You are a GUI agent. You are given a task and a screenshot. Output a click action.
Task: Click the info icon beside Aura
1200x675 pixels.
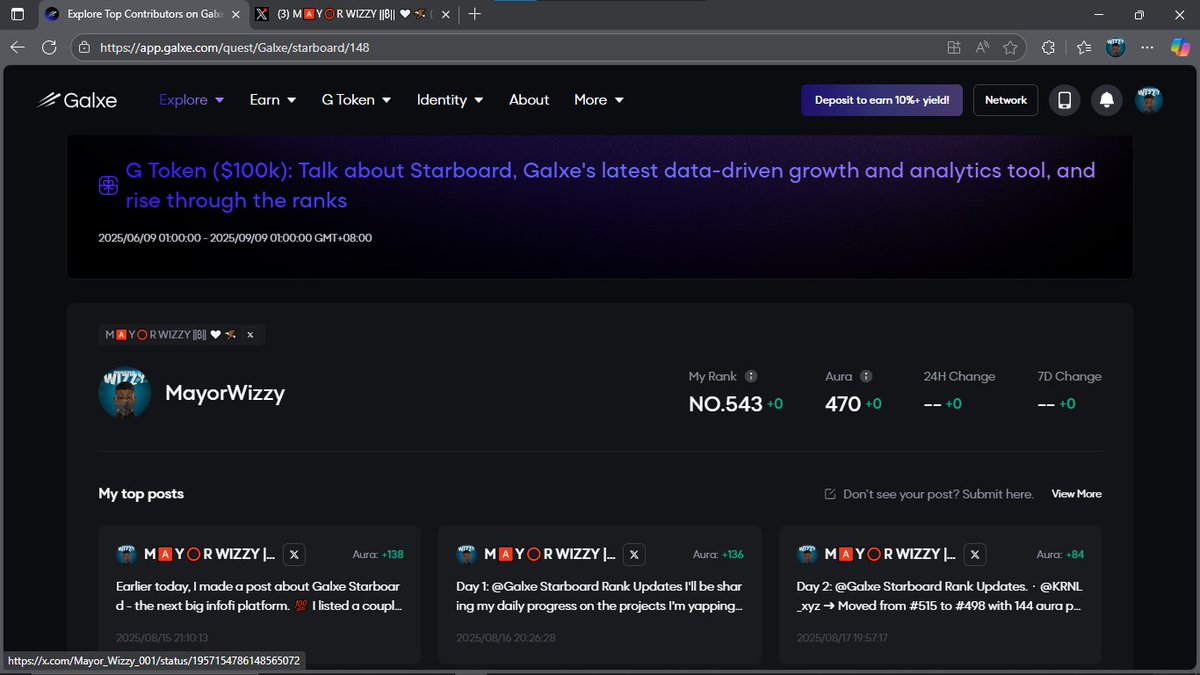coord(866,377)
